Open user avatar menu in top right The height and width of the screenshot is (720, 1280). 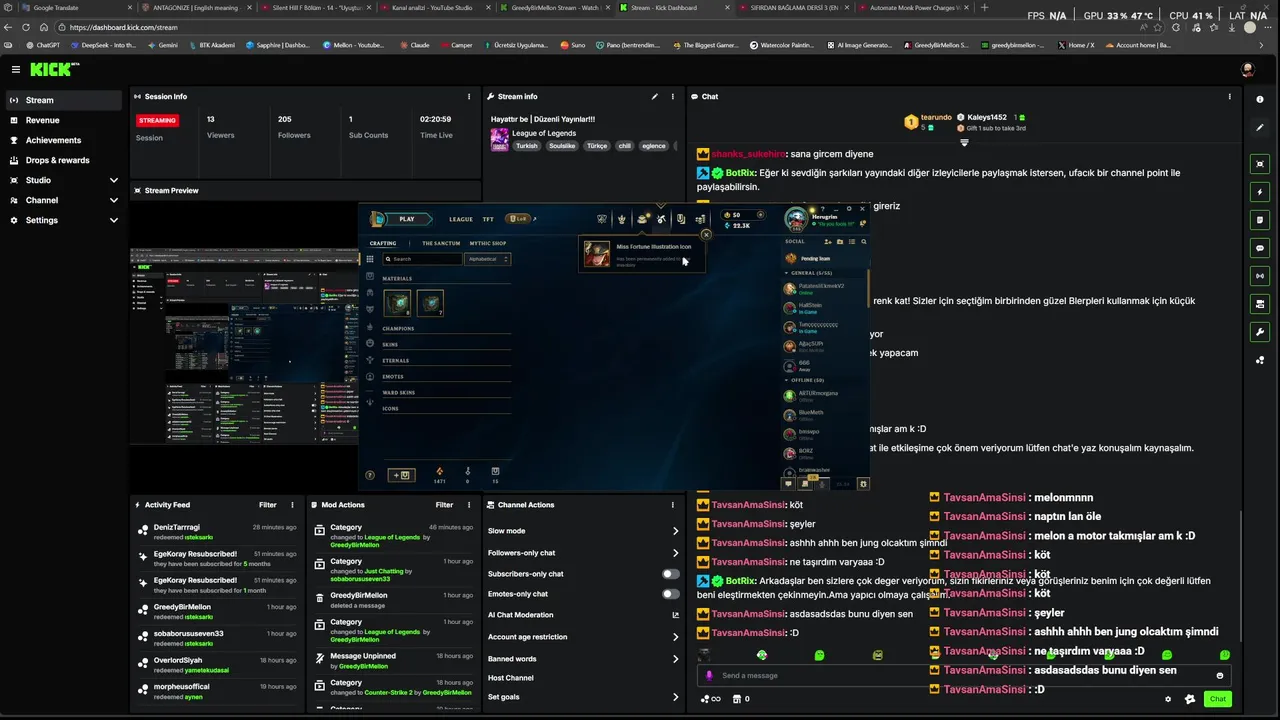[x=1247, y=69]
